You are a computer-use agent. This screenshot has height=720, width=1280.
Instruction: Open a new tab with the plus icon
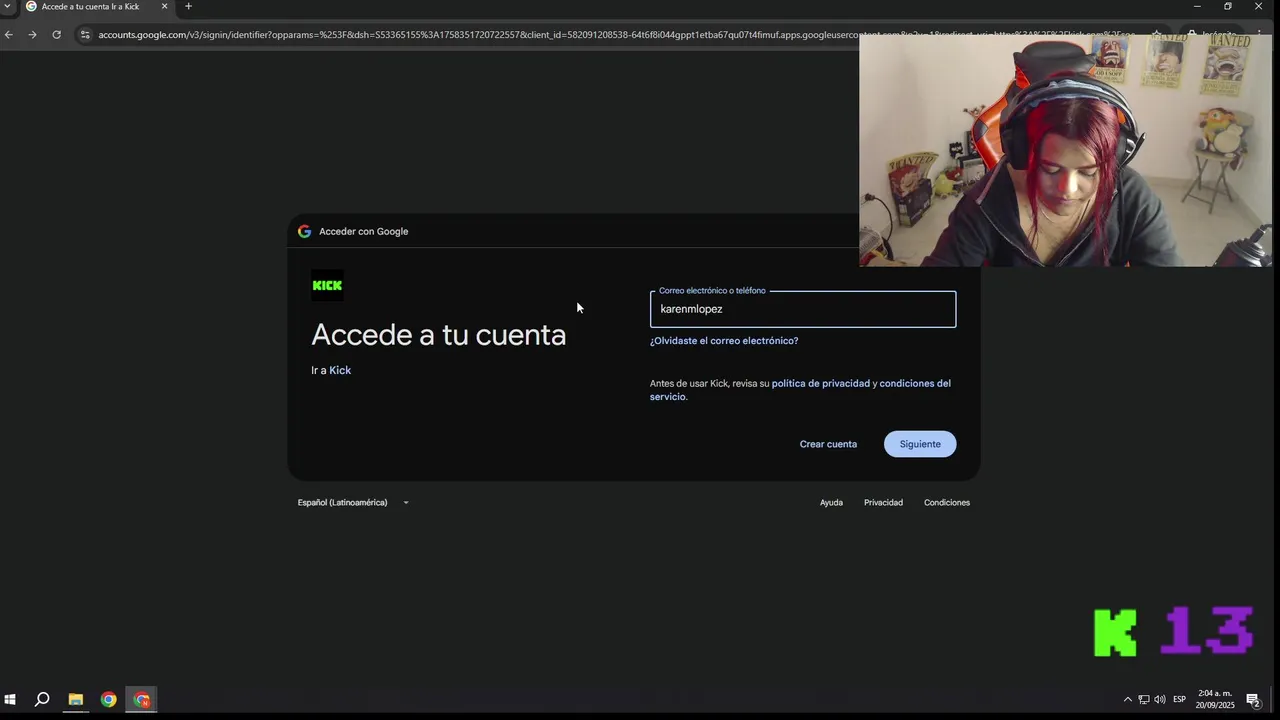coord(188,6)
